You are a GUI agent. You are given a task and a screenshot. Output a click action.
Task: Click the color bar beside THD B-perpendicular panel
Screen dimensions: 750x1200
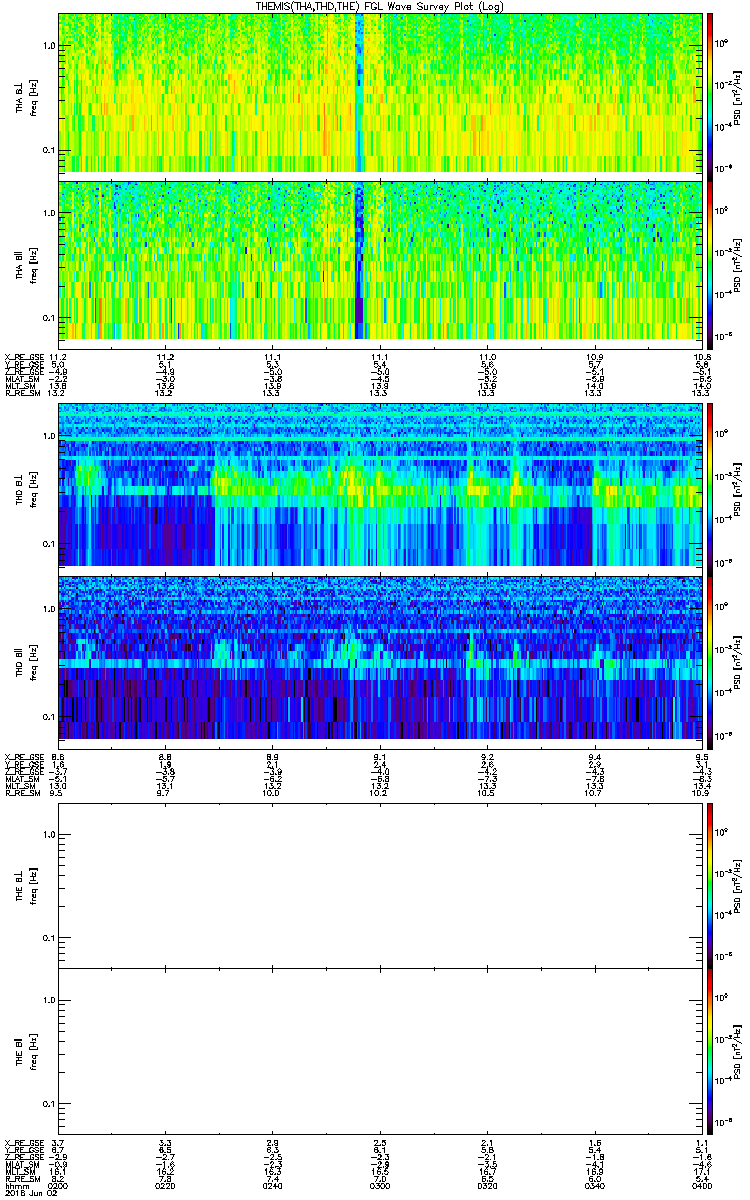click(710, 485)
